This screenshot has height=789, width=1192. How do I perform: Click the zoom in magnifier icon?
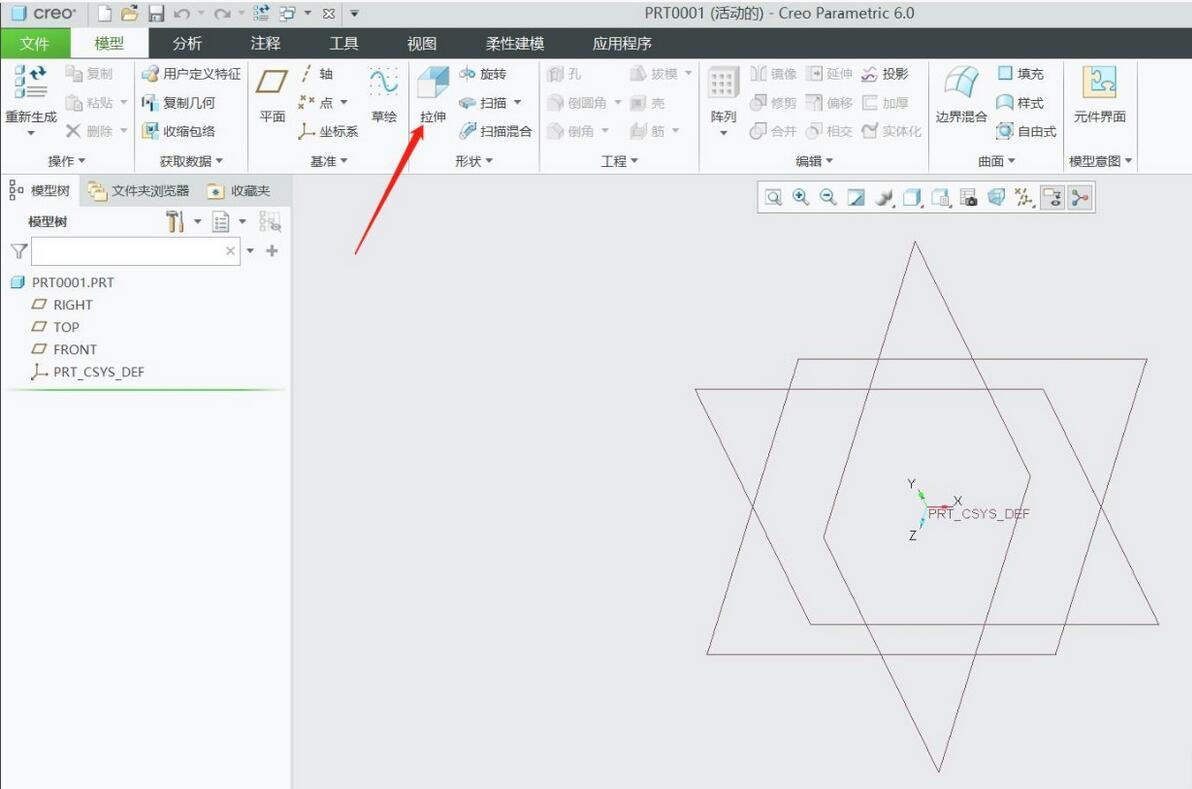800,198
